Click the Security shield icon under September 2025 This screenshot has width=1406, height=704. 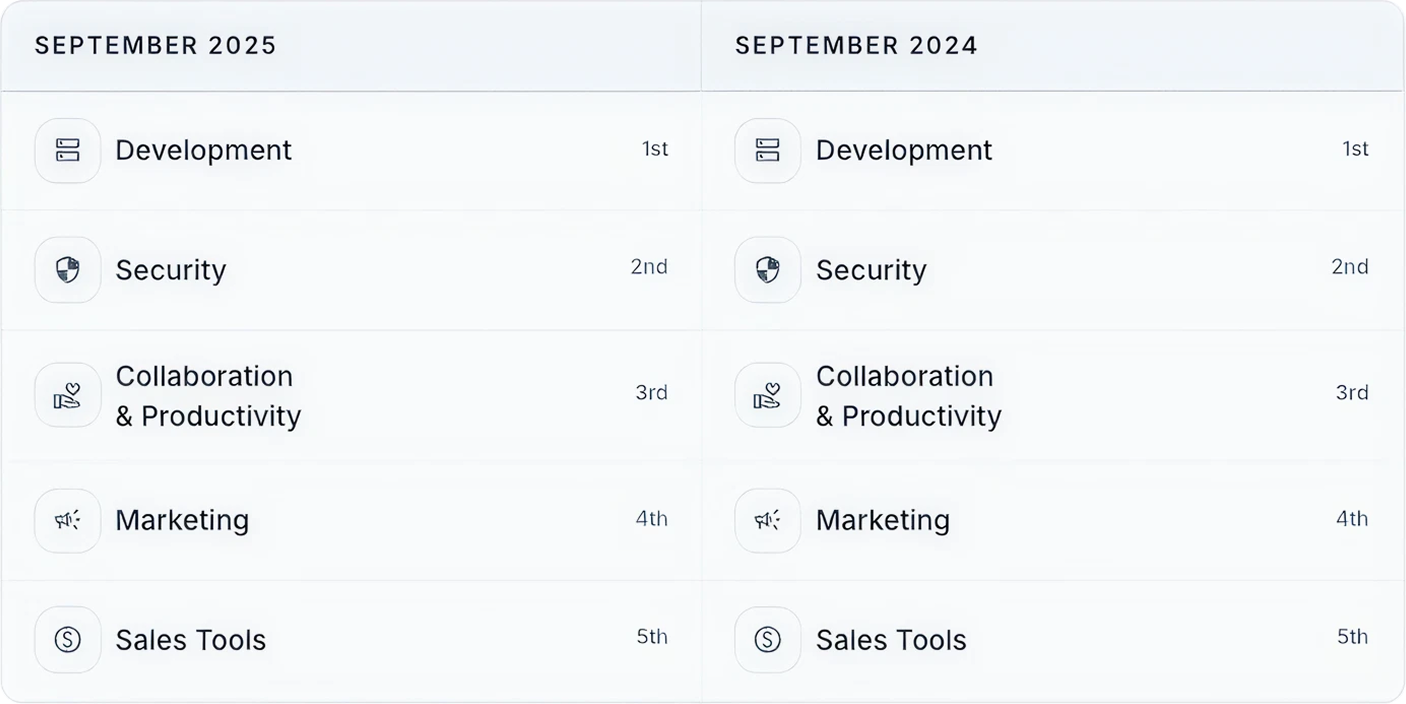coord(67,270)
